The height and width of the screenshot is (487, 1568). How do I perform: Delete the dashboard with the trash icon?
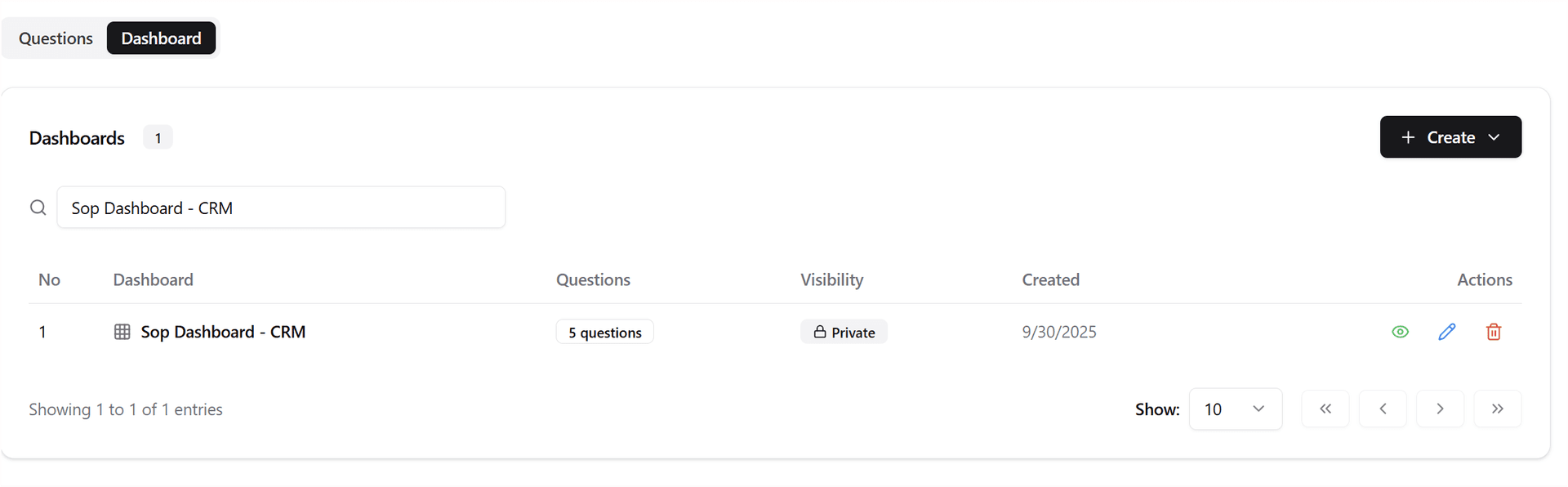1494,332
